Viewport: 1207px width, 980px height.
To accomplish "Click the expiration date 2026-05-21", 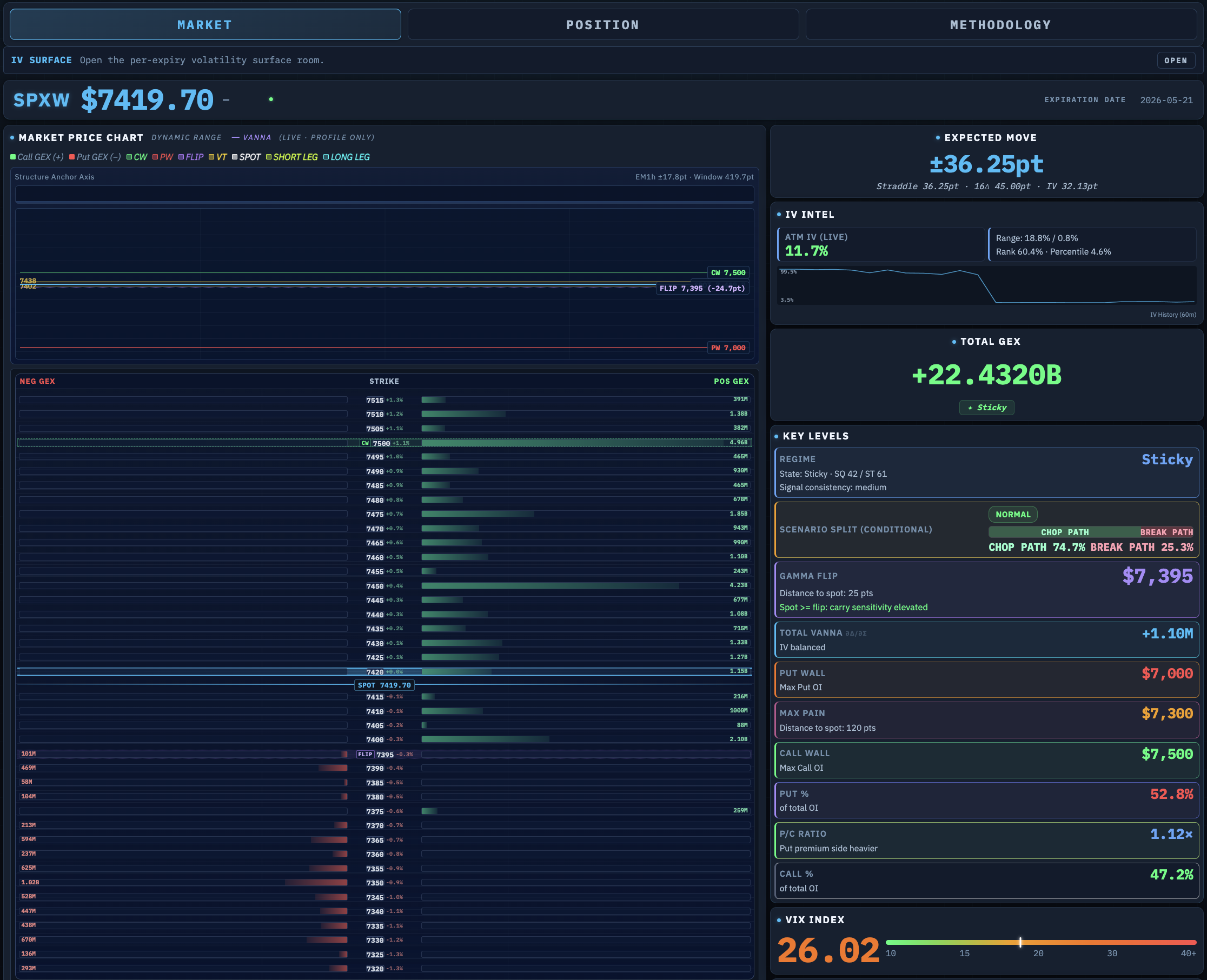I will pos(1166,100).
